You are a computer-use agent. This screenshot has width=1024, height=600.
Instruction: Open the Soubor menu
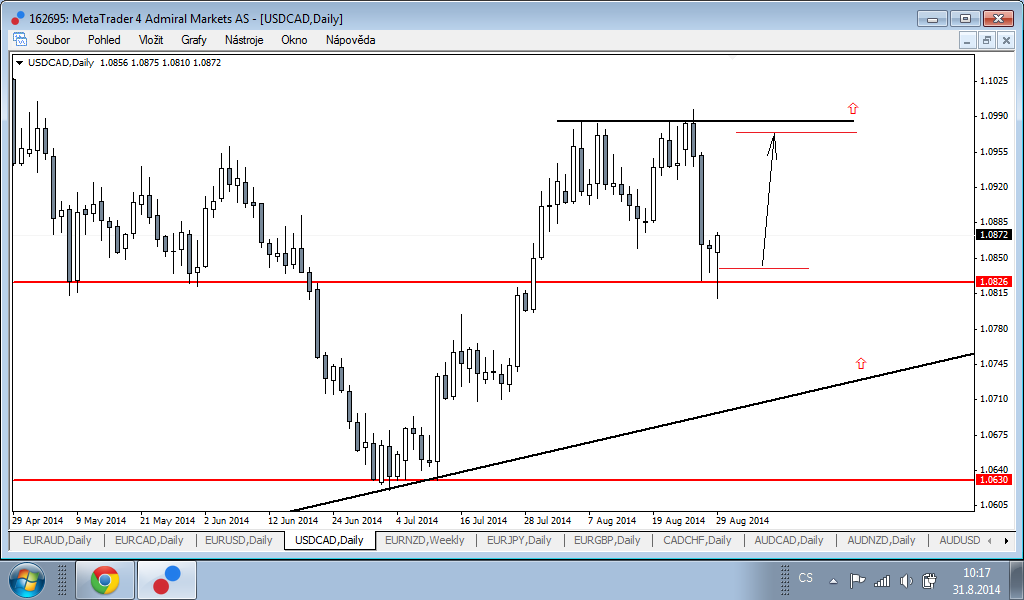coord(52,40)
